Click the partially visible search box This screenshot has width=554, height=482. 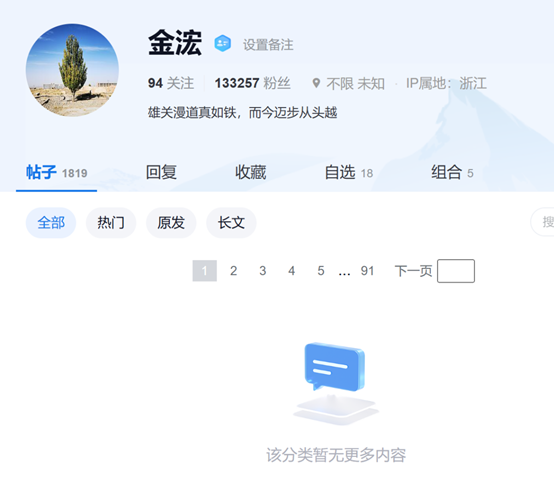(x=542, y=222)
